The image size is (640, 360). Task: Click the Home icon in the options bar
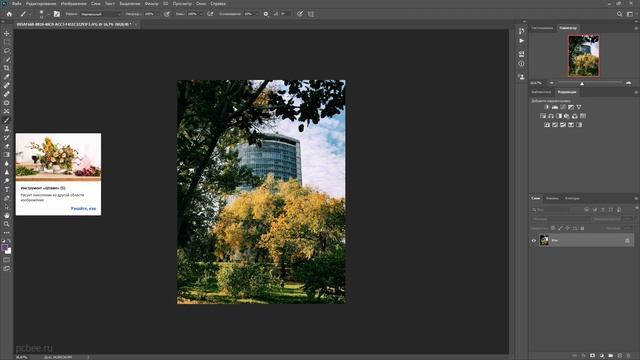point(9,14)
